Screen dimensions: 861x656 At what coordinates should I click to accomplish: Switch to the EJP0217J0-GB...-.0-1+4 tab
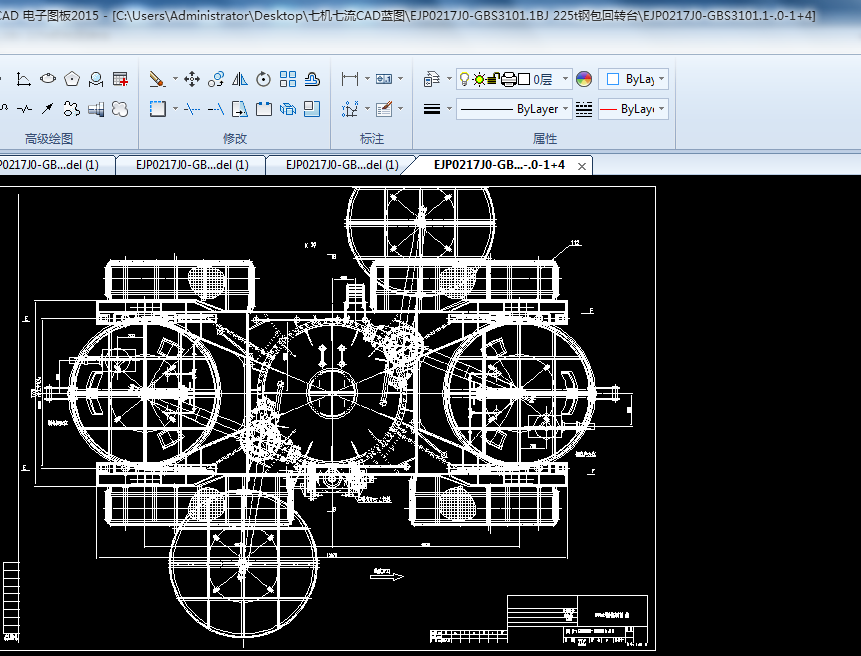(x=498, y=165)
